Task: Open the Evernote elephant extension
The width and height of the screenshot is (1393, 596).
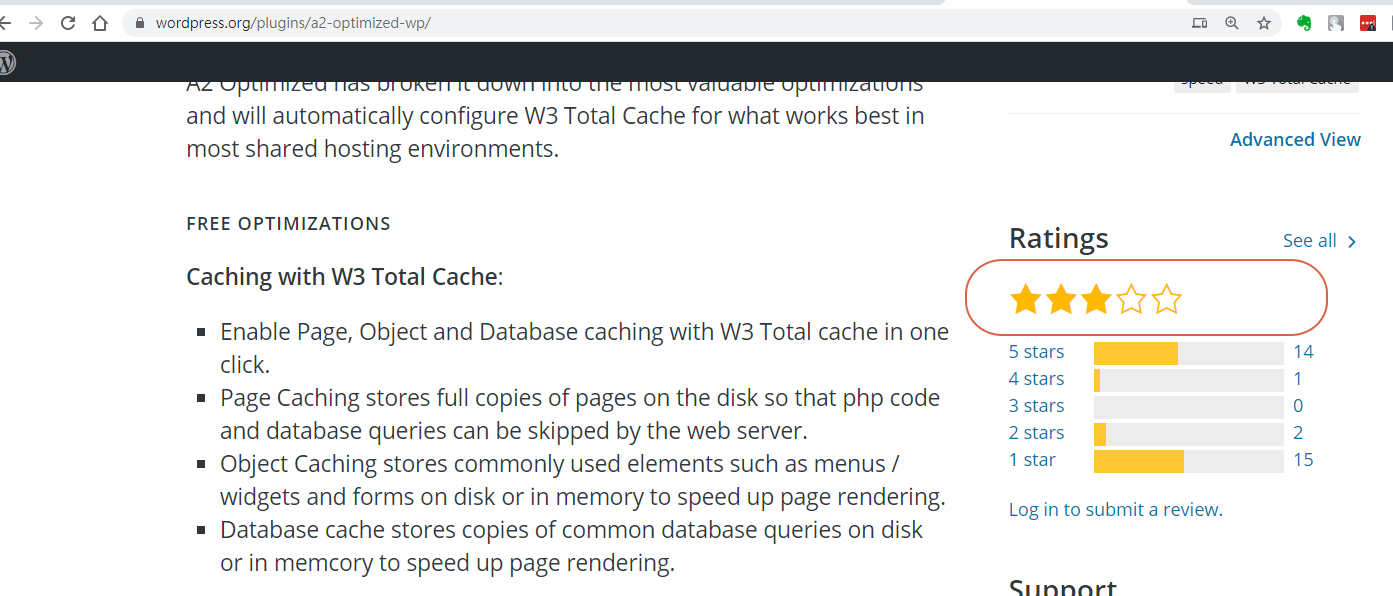Action: tap(1304, 23)
